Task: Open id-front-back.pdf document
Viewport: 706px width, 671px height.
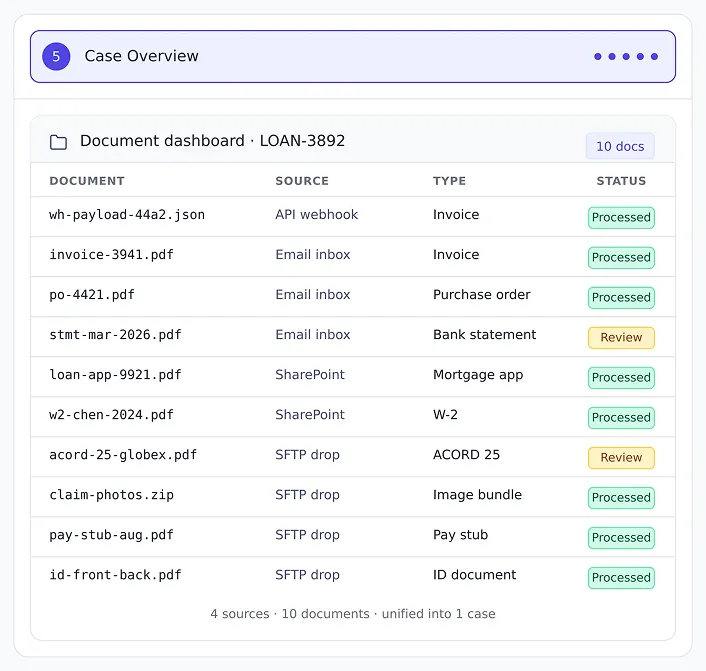Action: click(115, 575)
